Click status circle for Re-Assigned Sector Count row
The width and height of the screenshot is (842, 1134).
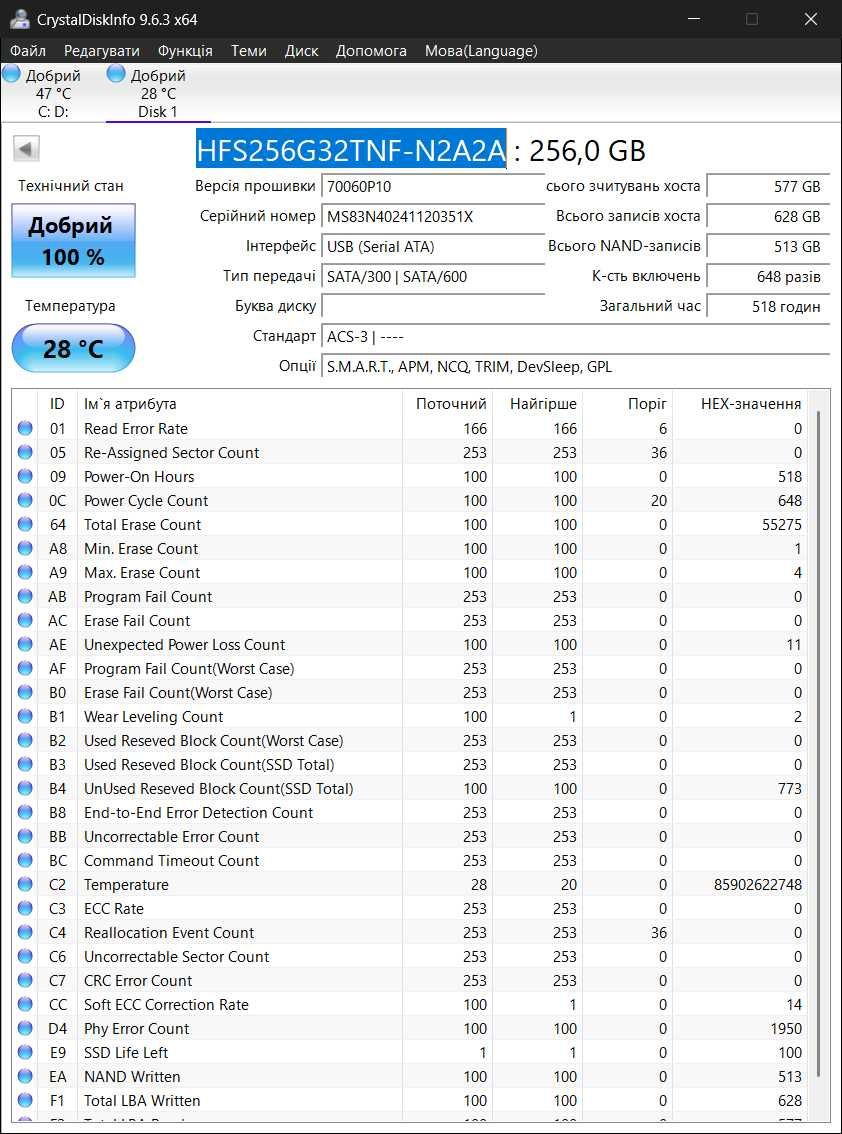(25, 452)
